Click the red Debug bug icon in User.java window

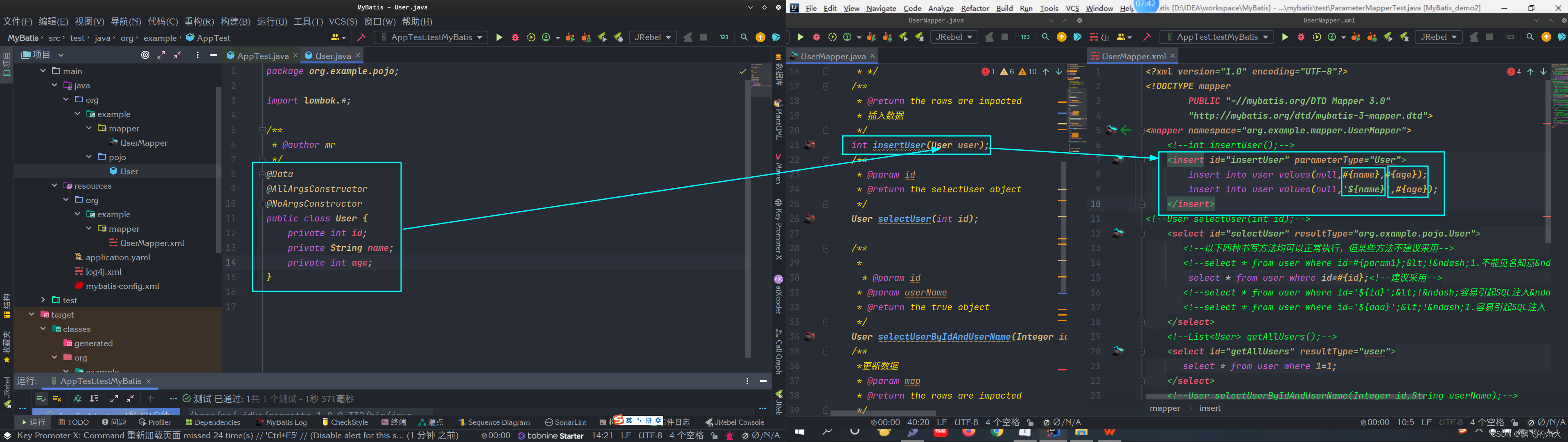(515, 38)
